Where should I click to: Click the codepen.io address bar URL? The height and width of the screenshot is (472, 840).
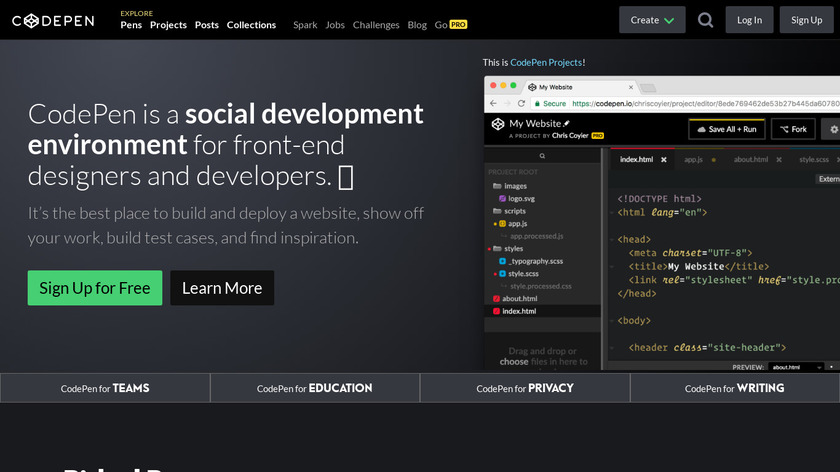point(706,103)
